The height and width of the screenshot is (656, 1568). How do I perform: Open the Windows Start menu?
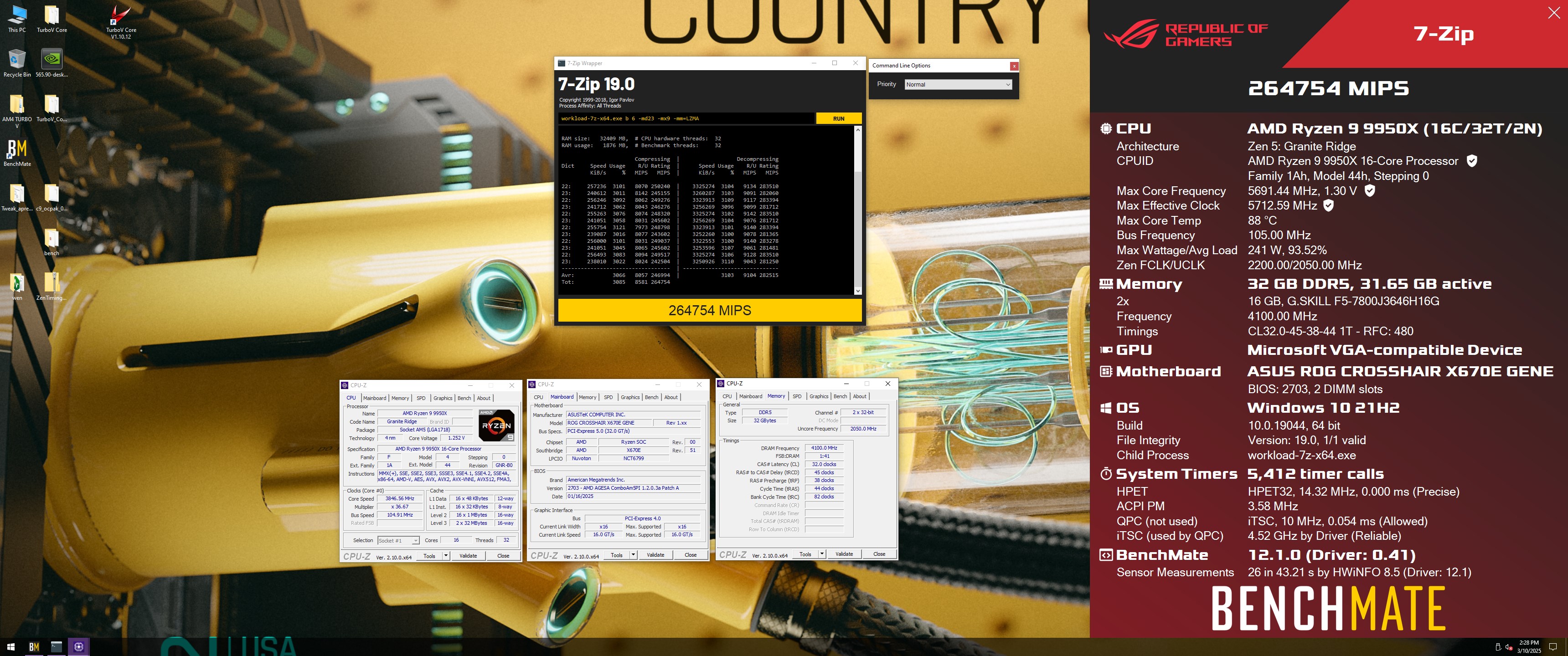pos(10,647)
